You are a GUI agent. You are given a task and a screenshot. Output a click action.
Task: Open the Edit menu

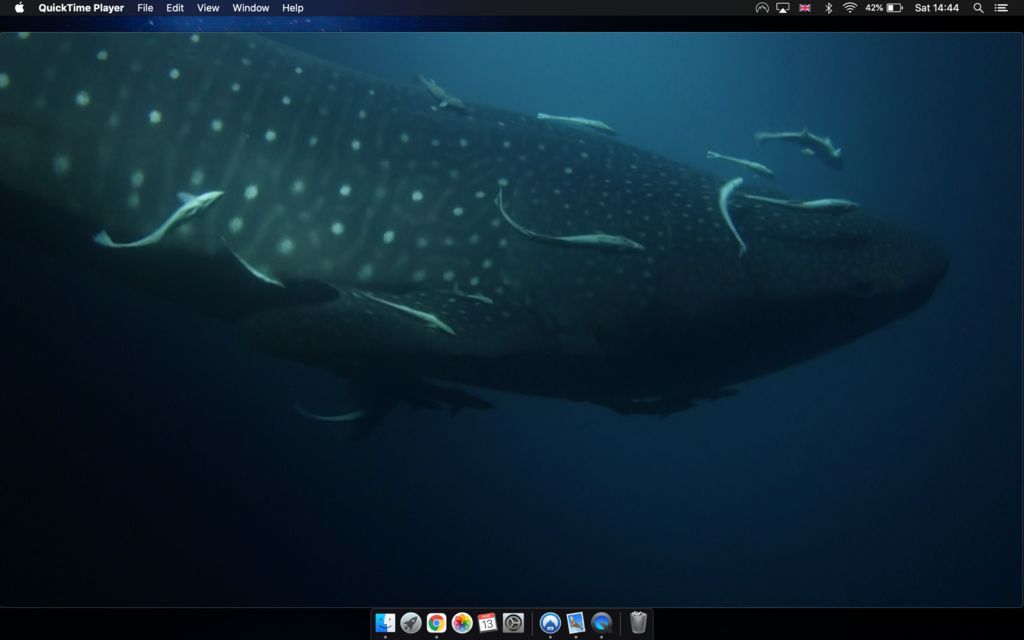click(x=175, y=8)
